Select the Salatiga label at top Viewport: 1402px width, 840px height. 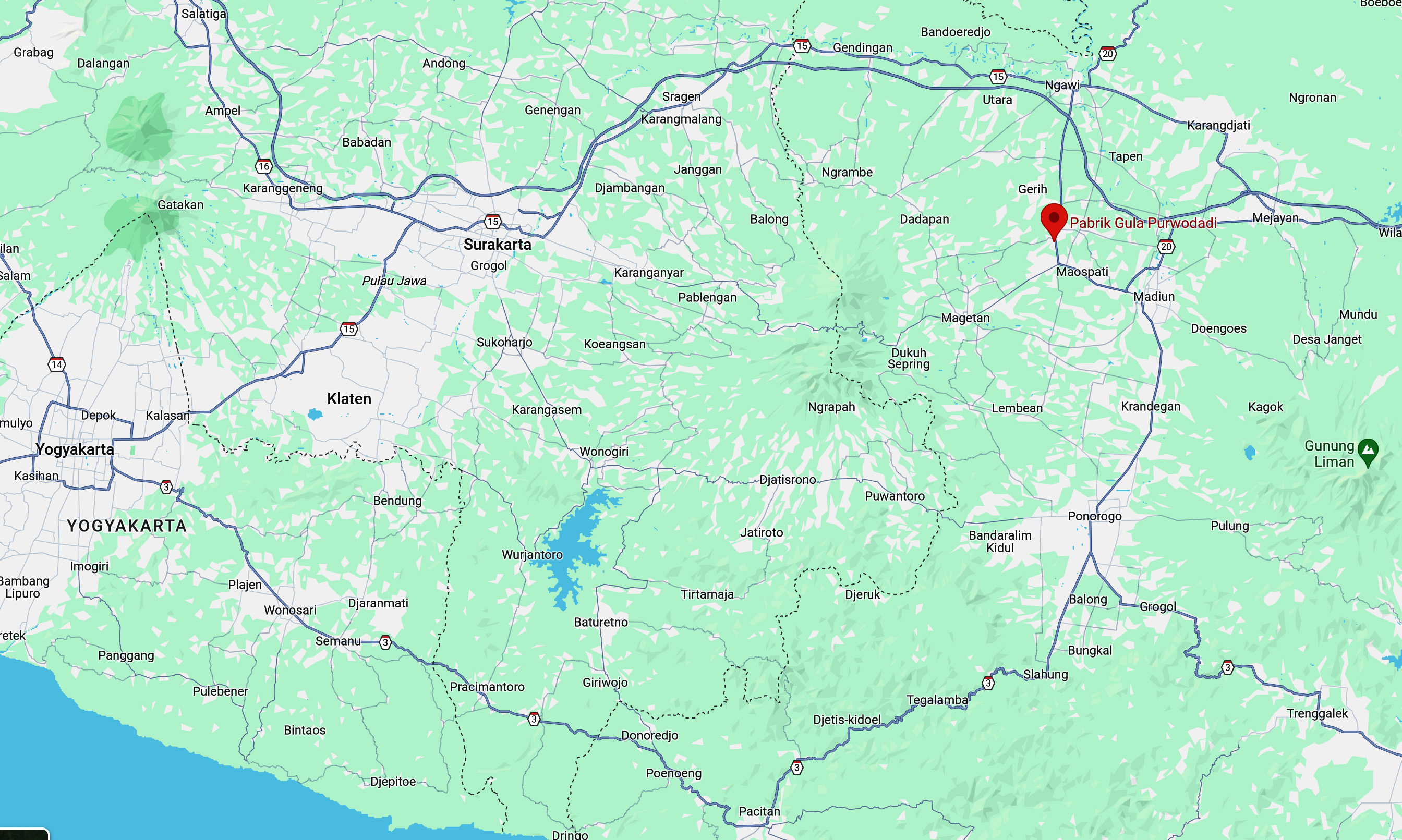pyautogui.click(x=204, y=14)
